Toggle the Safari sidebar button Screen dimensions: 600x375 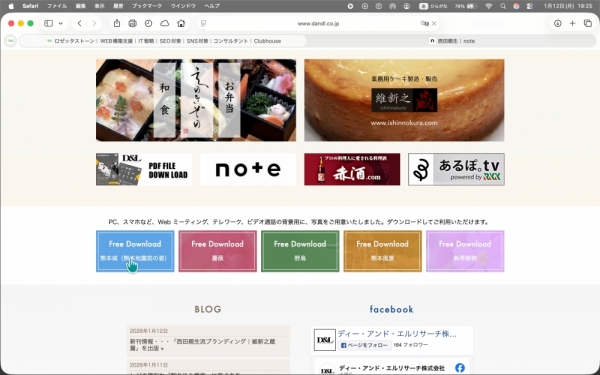click(49, 23)
